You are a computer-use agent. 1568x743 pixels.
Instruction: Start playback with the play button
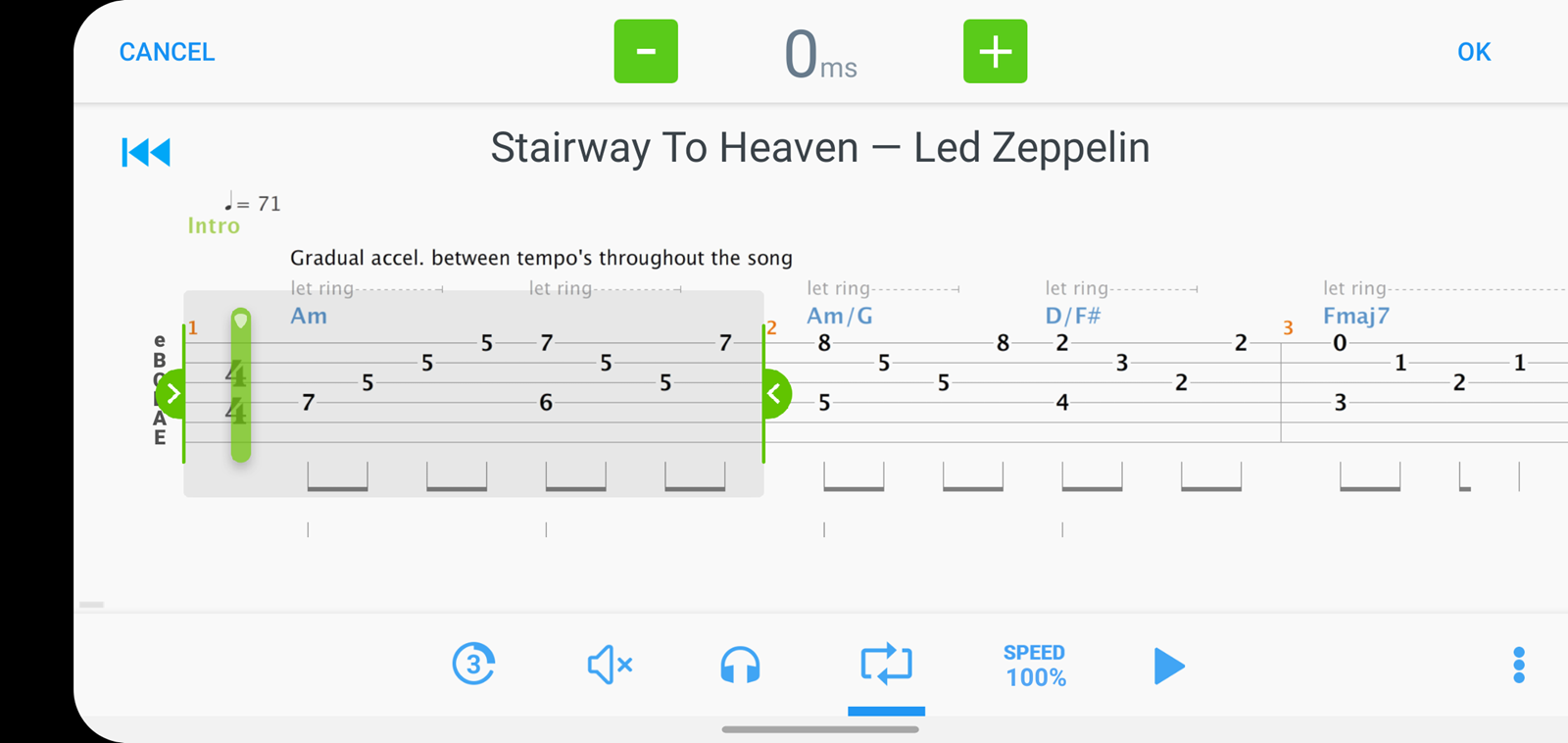pyautogui.click(x=1169, y=666)
